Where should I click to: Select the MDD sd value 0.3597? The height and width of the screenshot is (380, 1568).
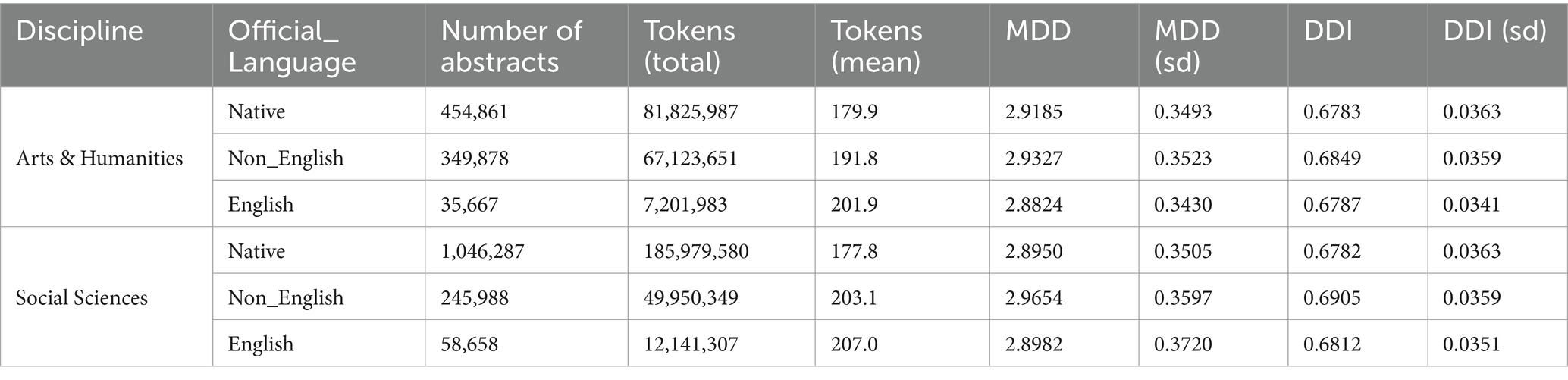coord(1183,297)
